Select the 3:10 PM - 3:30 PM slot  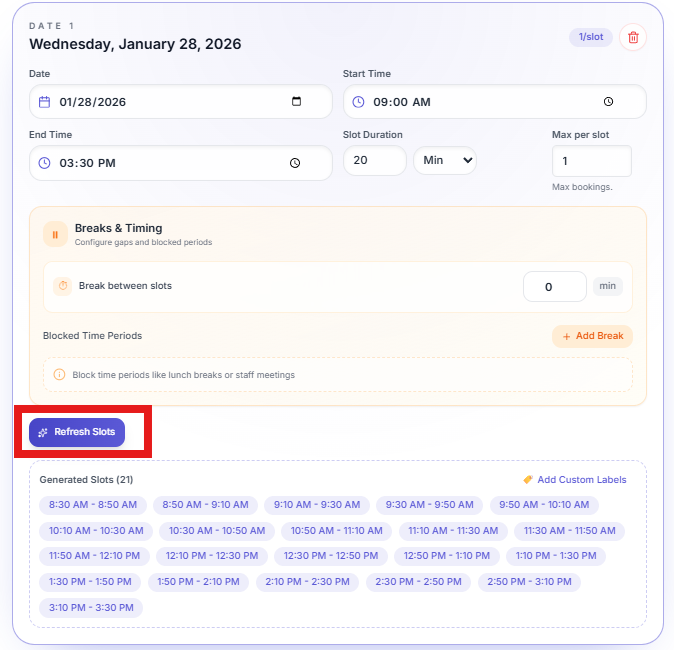(x=91, y=608)
